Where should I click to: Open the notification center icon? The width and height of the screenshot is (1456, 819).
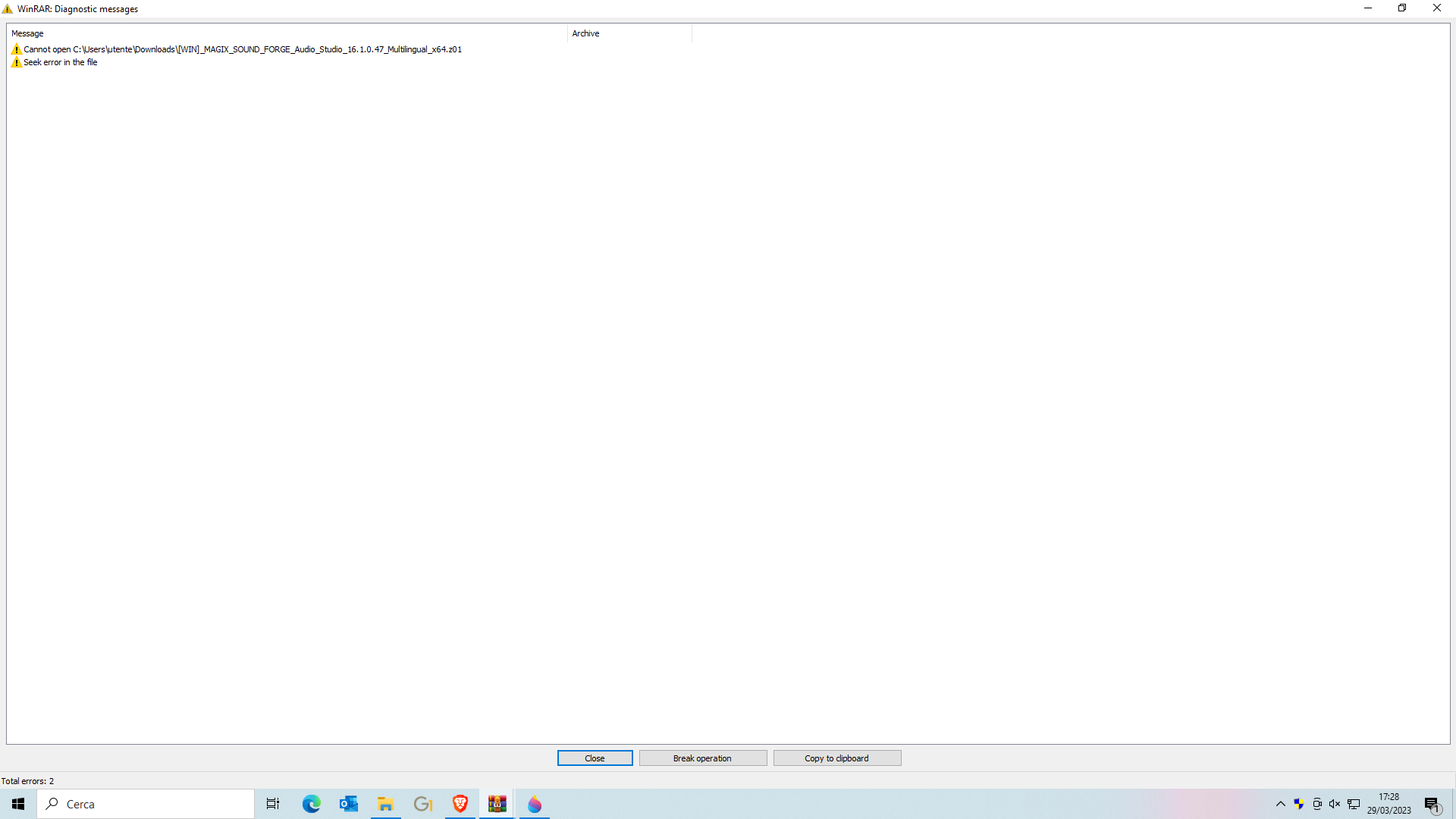[x=1432, y=805]
